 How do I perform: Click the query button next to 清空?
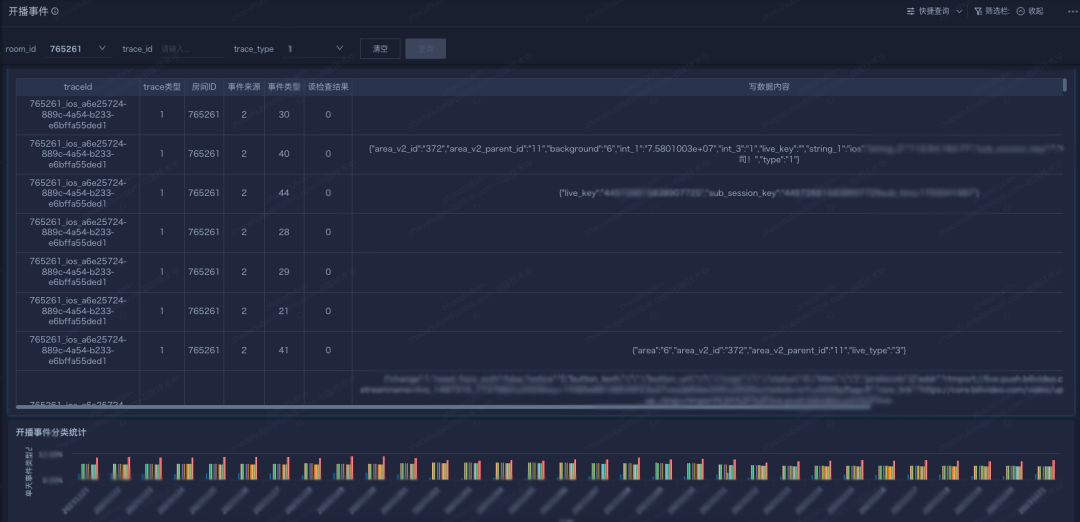(x=426, y=49)
